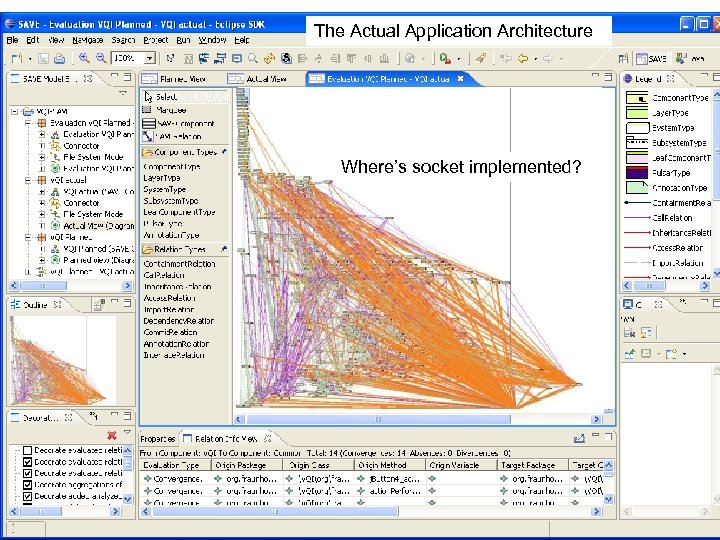This screenshot has width=720, height=540.
Task: Click the yellow back arrow navigation icon
Action: tap(523, 58)
